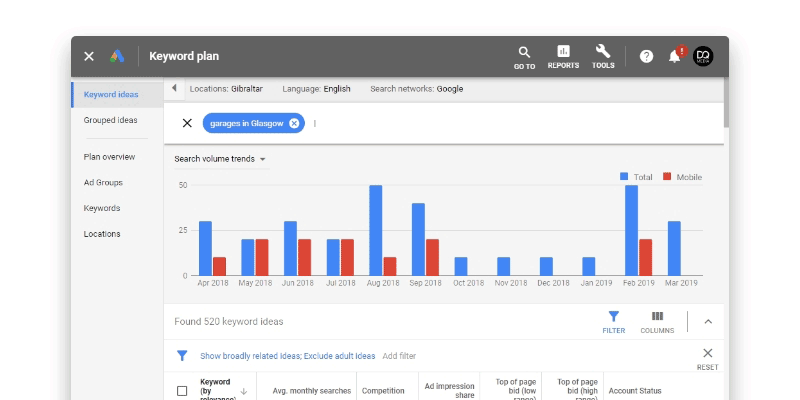The image size is (800, 400).
Task: Open Plan overview
Action: click(x=110, y=157)
